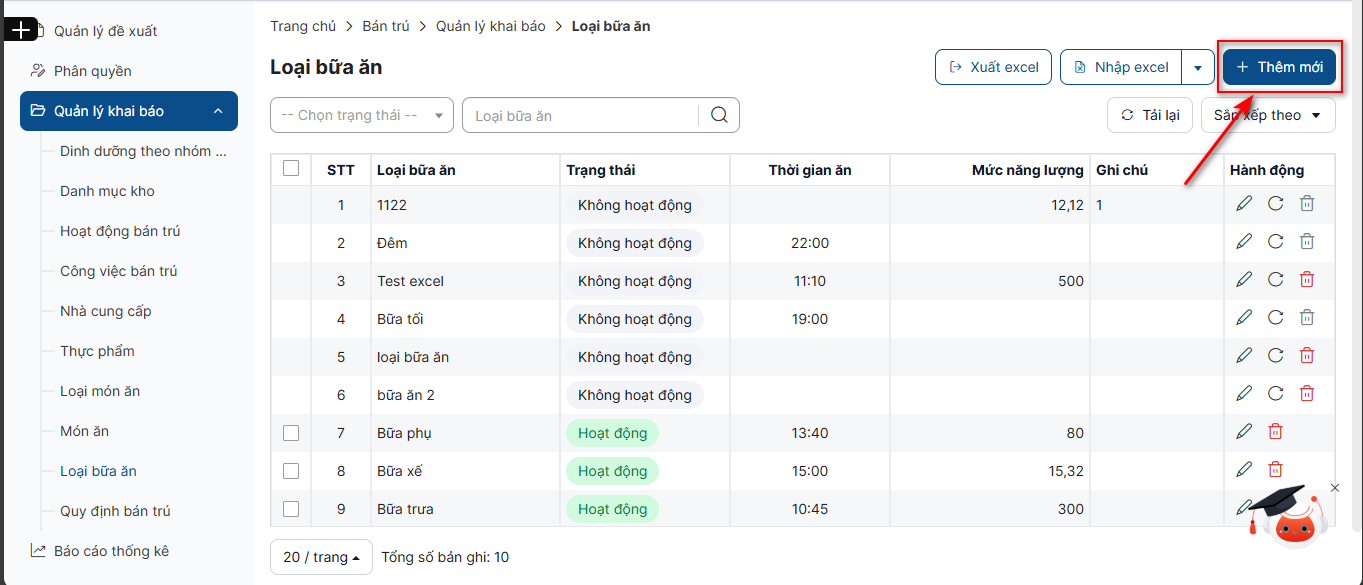The image size is (1363, 585).
Task: Close the mascot chat assistant widget
Action: [x=1335, y=488]
